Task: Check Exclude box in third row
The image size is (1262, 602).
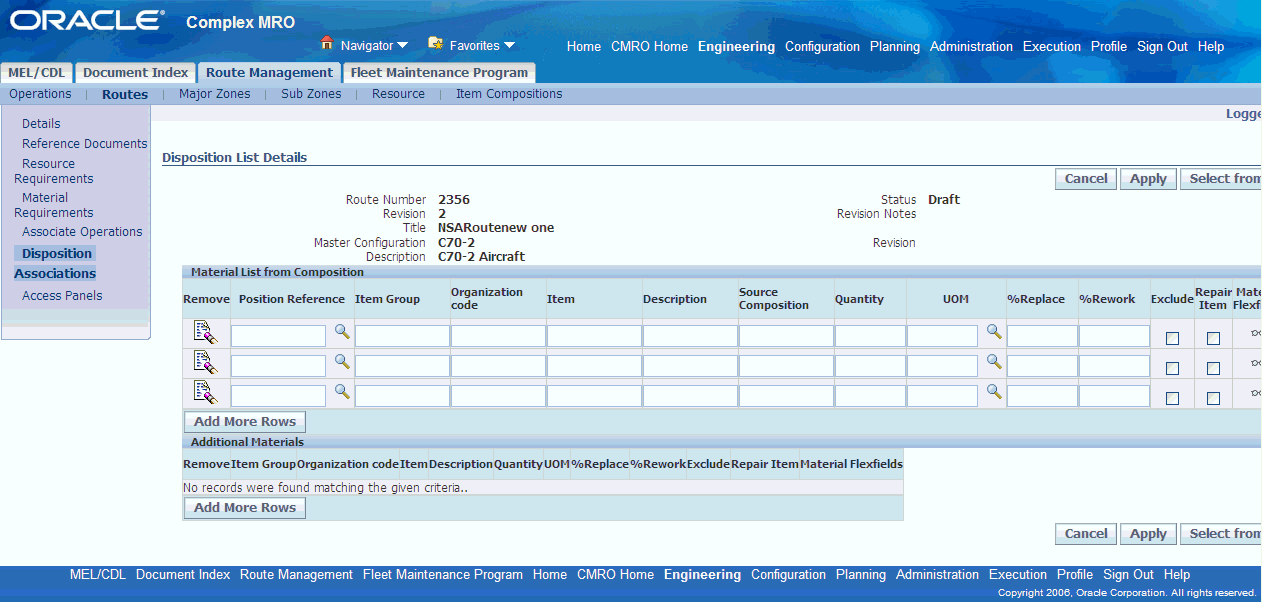Action: tap(1172, 399)
